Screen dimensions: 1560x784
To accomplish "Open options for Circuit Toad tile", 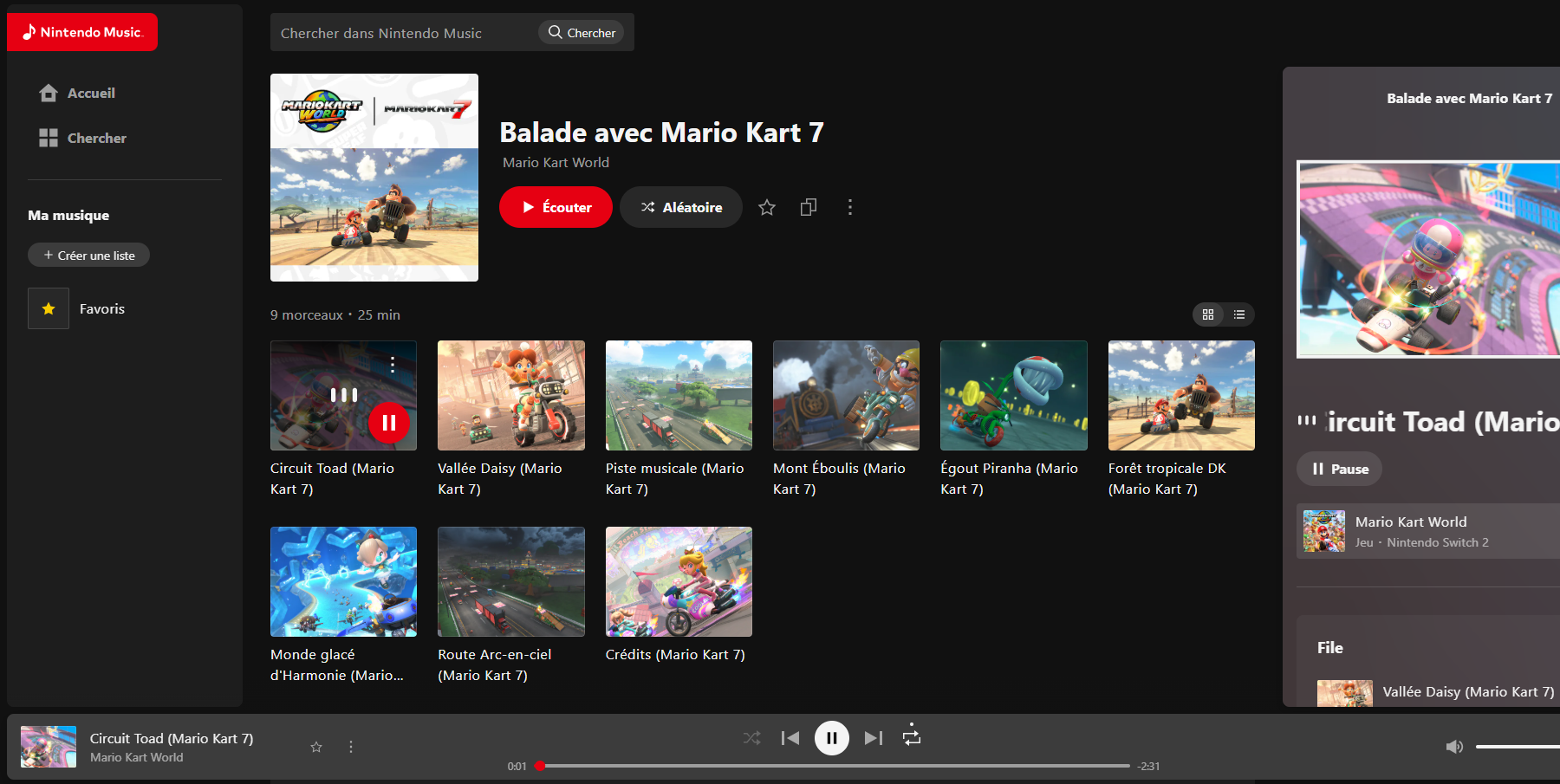I will [393, 365].
